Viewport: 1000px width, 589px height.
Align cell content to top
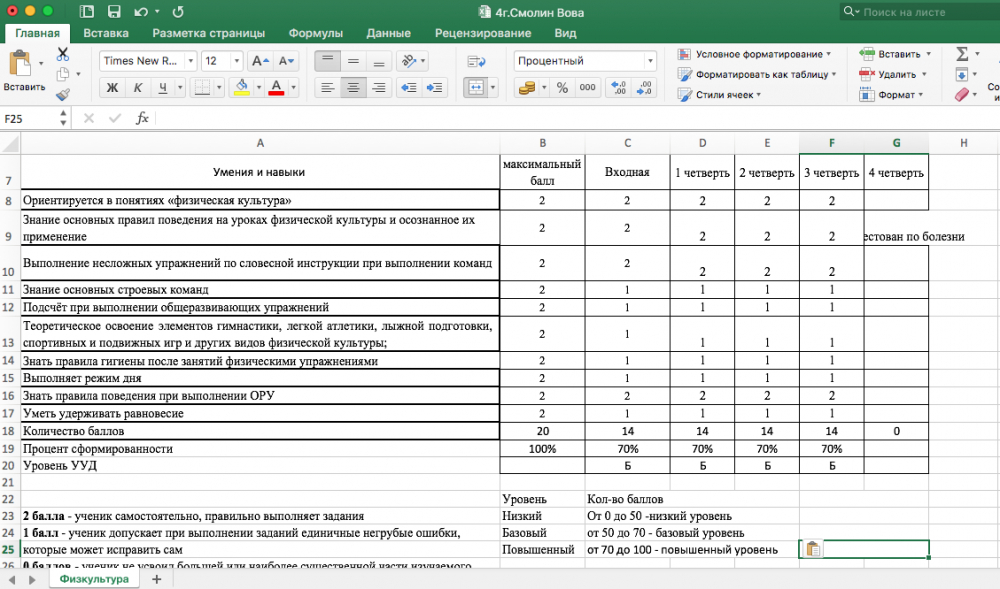[x=327, y=61]
